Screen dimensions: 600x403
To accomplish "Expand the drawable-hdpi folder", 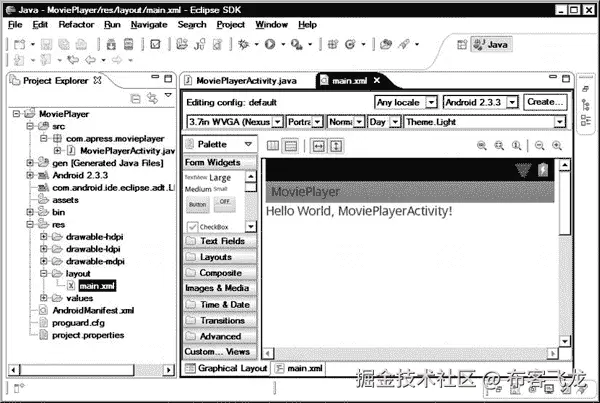I will [44, 237].
